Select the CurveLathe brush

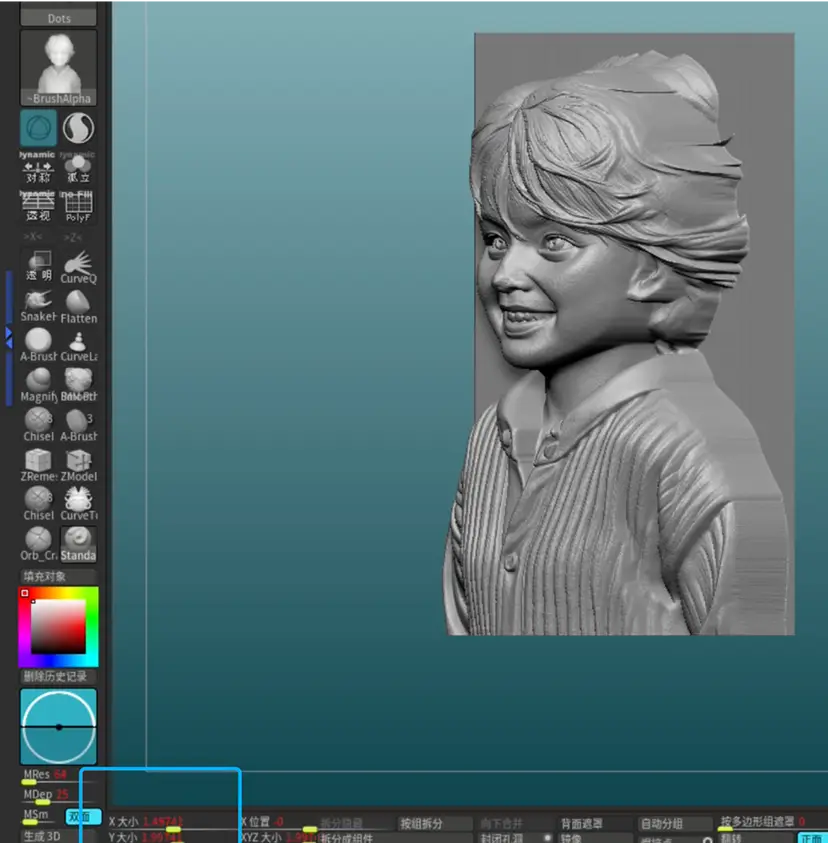click(x=78, y=345)
